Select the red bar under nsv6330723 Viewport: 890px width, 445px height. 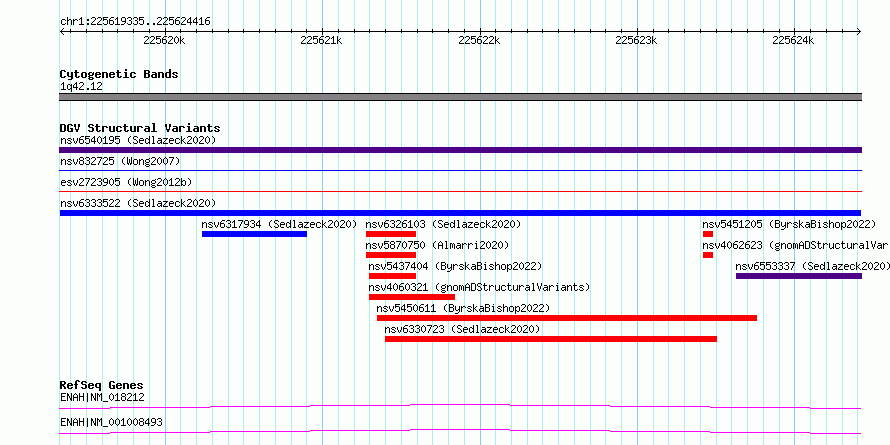[x=551, y=339]
